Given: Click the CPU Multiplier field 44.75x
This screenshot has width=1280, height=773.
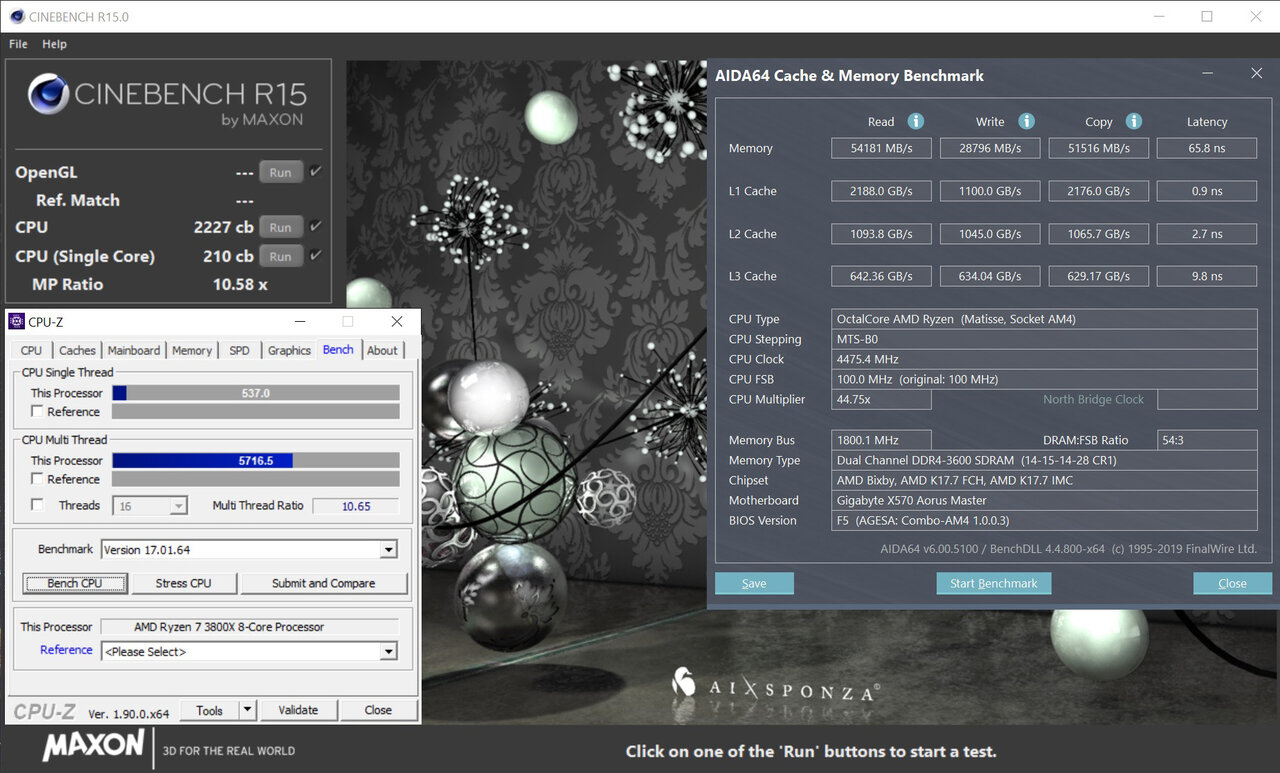Looking at the screenshot, I should [881, 399].
